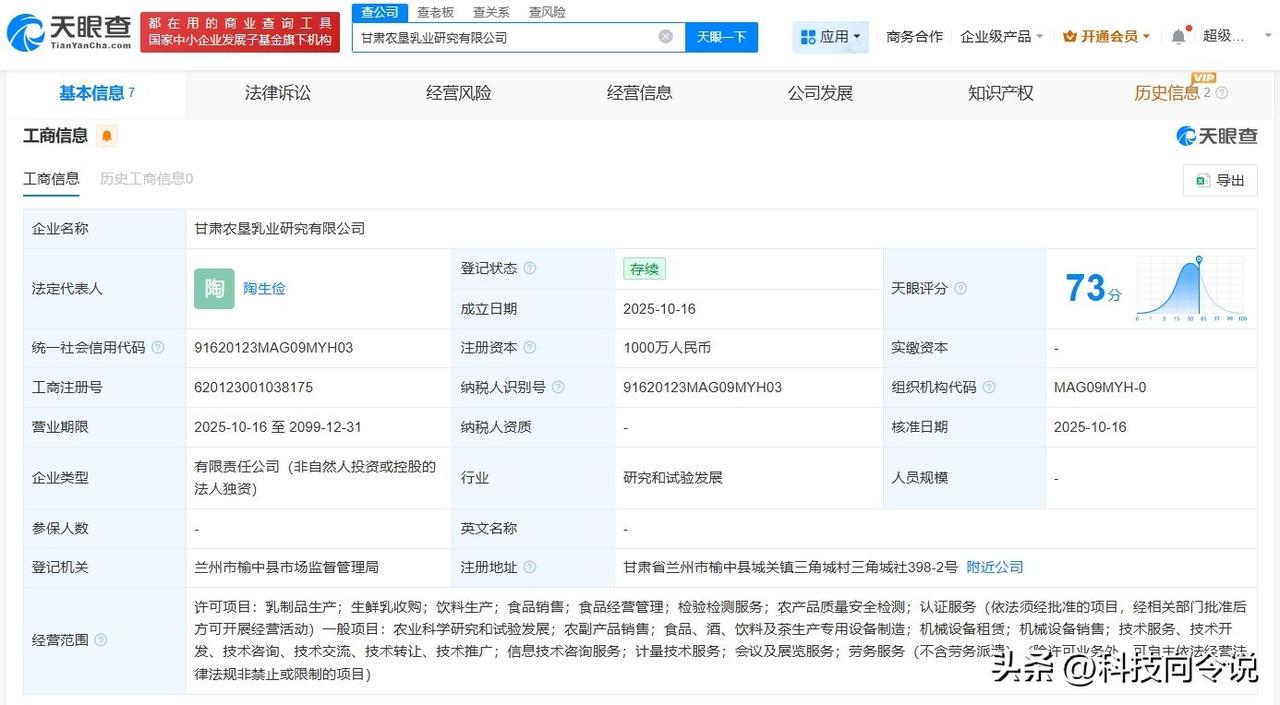This screenshot has width=1280, height=705.
Task: Select the 历史工商信息0 sub-tab
Action: click(x=146, y=179)
